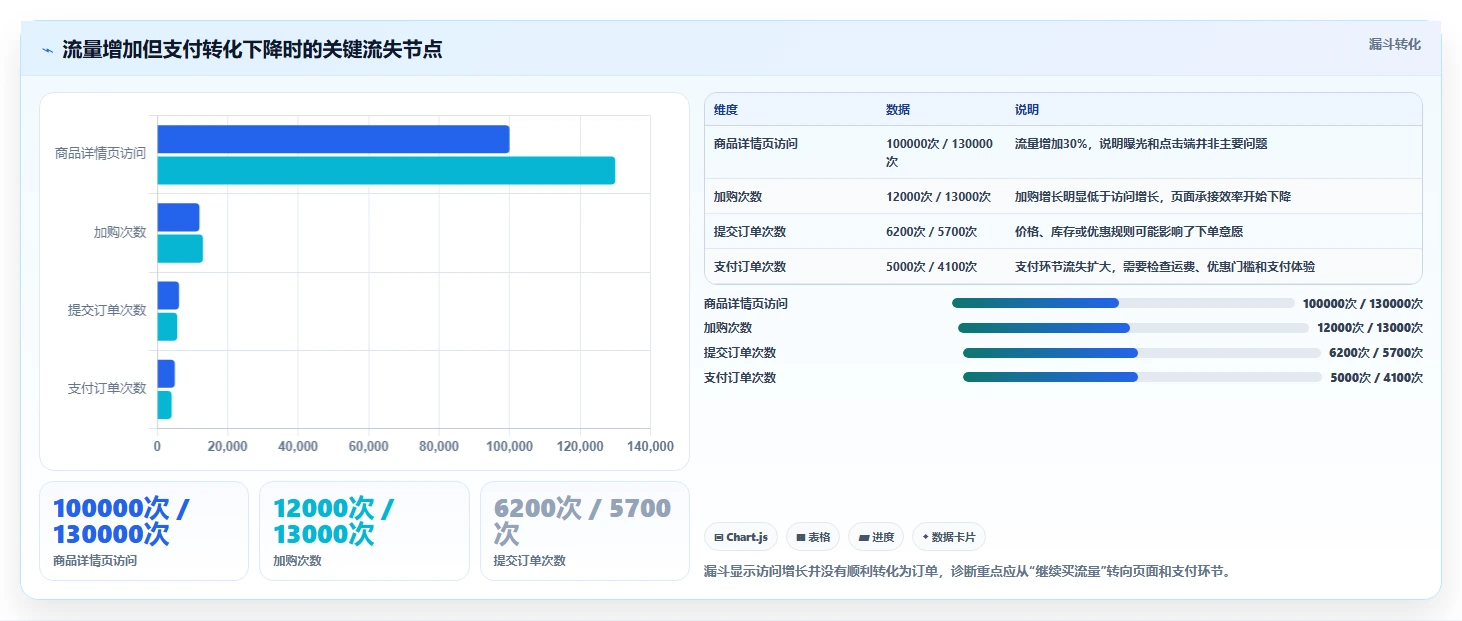This screenshot has width=1462, height=621.
Task: Click the note starting 支付环节流失扩大
Action: [1165, 267]
